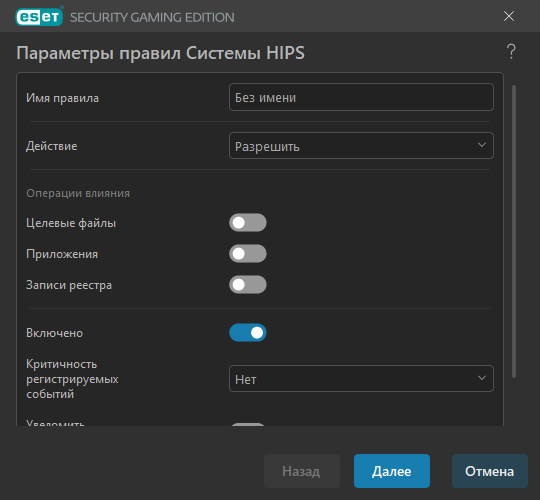The image size is (540, 500).
Task: Click the SECURITY GAMING EDITION title text
Action: point(152,17)
